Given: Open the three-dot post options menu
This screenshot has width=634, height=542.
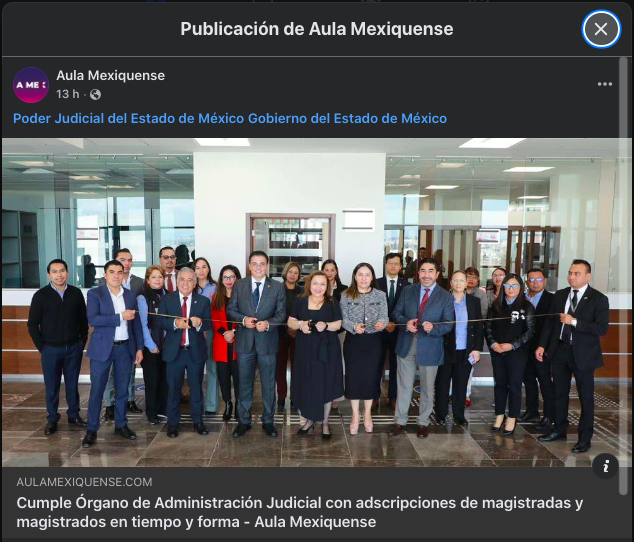Looking at the screenshot, I should (x=604, y=84).
